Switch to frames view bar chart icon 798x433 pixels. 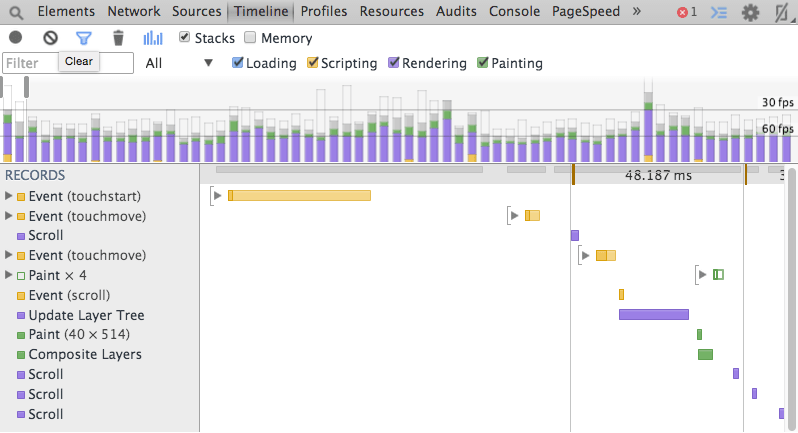pyautogui.click(x=153, y=38)
